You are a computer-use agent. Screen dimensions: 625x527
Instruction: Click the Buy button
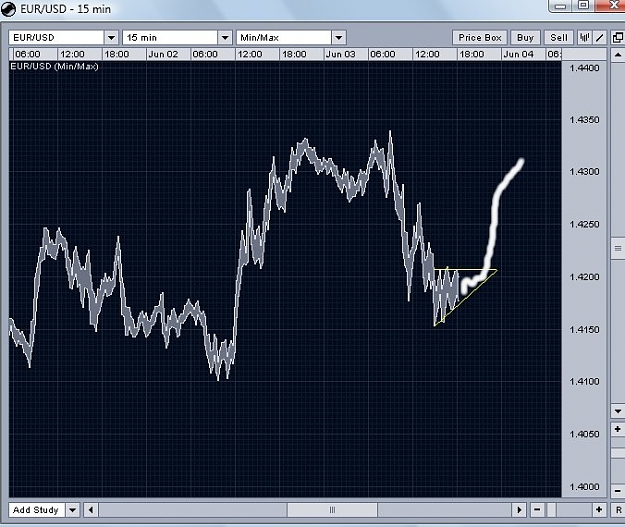coord(525,38)
